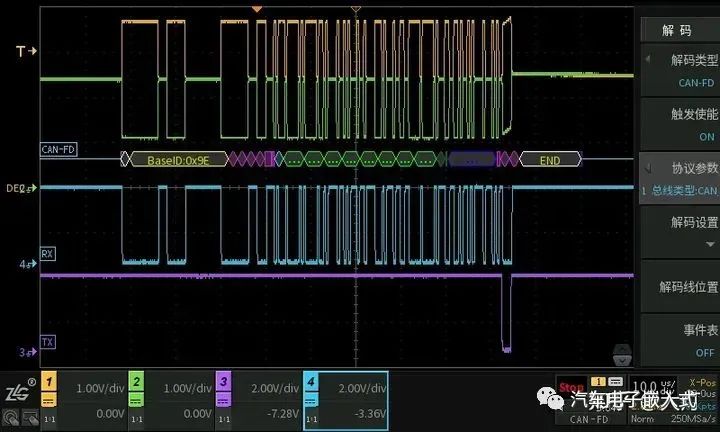Click the channel 4 ground marker arrow
The image size is (720, 432).
[28, 264]
